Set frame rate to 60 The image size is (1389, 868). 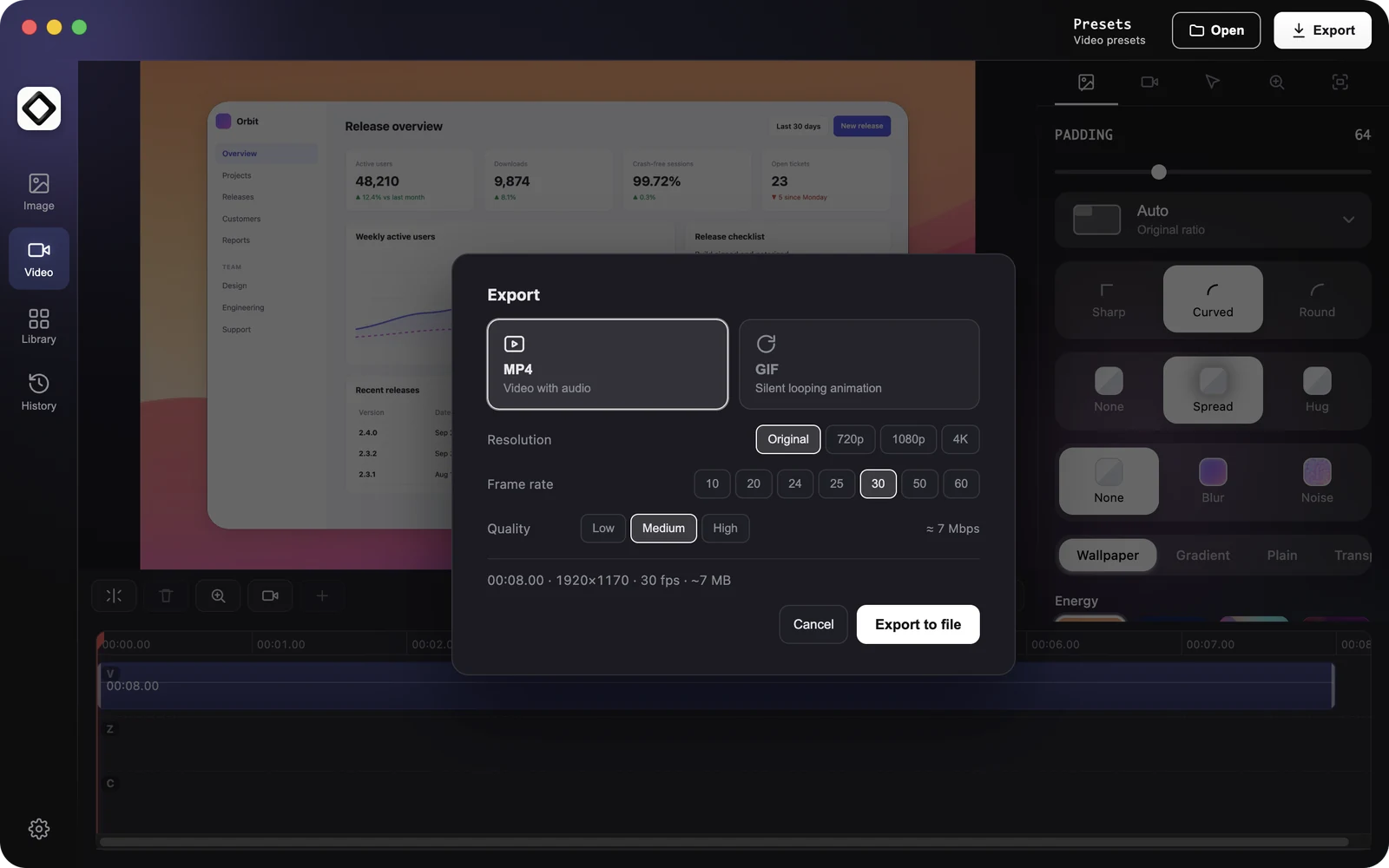click(x=961, y=483)
